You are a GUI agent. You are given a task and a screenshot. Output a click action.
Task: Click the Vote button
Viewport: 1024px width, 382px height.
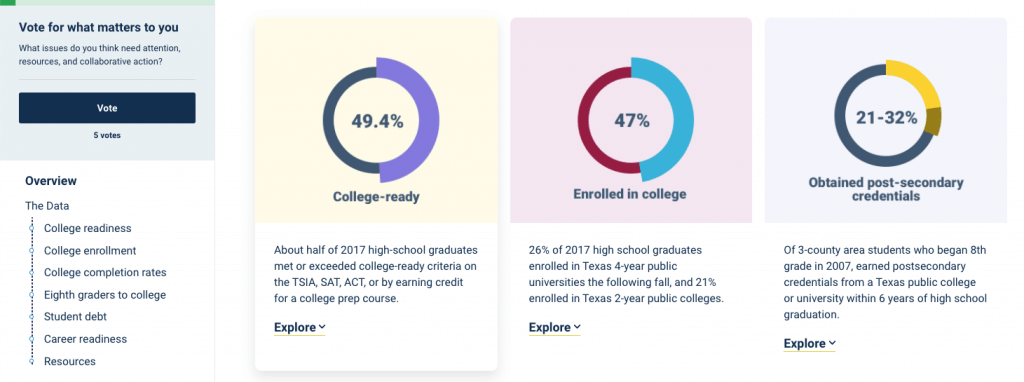tap(107, 108)
